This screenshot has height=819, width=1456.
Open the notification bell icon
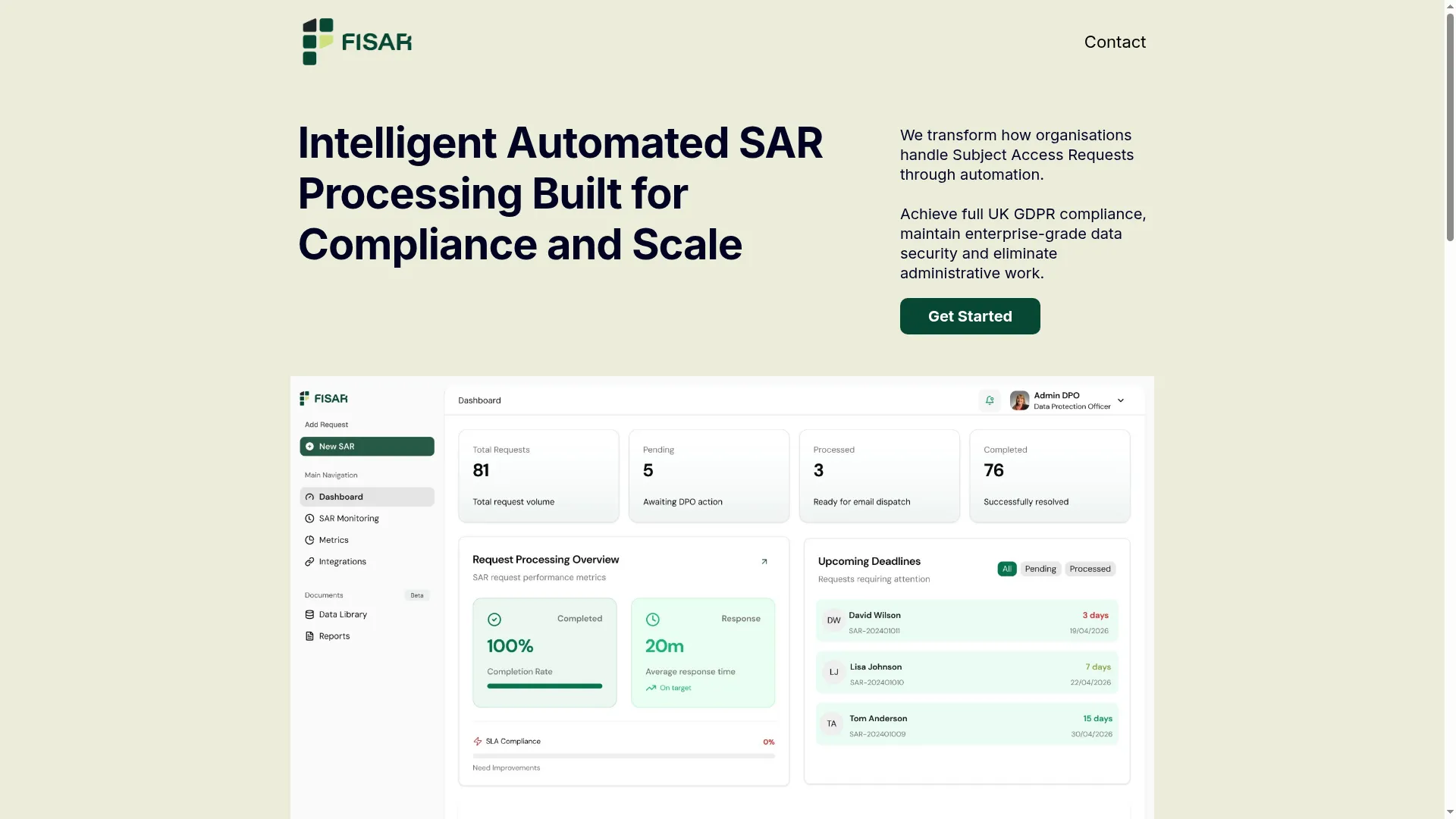pyautogui.click(x=990, y=400)
